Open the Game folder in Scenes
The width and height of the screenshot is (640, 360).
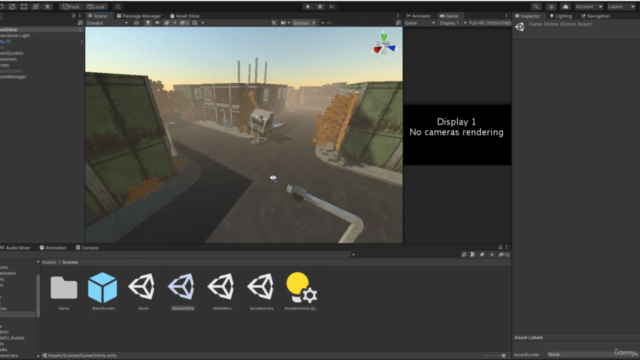[64, 292]
